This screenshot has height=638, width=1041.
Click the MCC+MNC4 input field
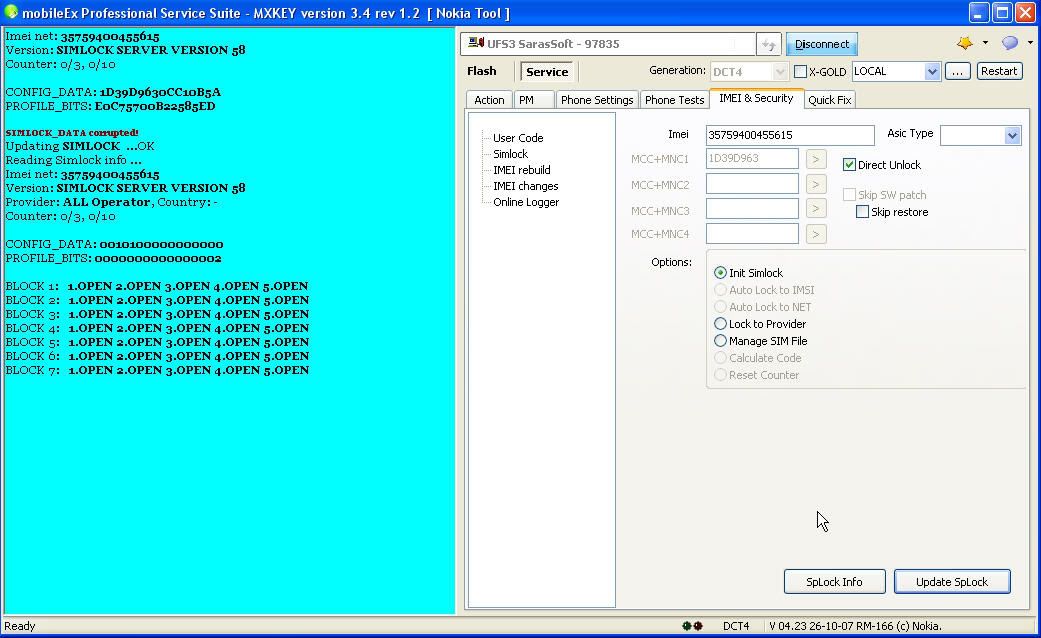[752, 234]
